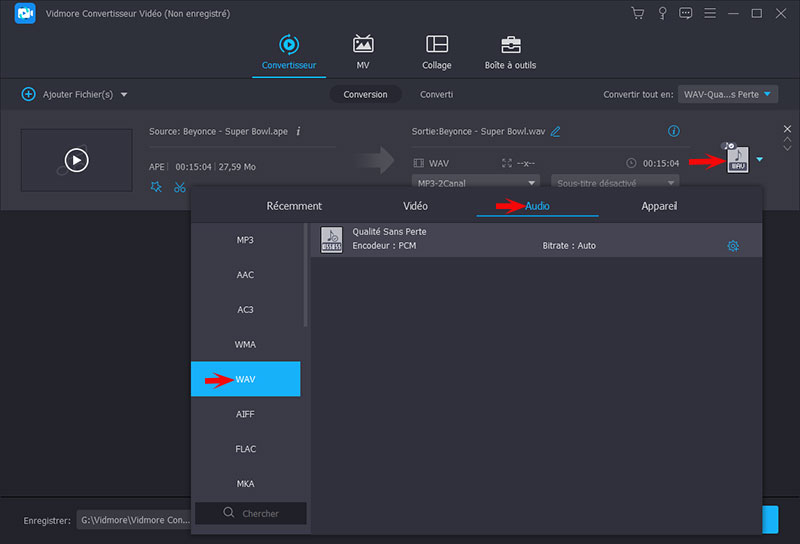Open the Appareil format tab
The width and height of the screenshot is (800, 544).
659,206
